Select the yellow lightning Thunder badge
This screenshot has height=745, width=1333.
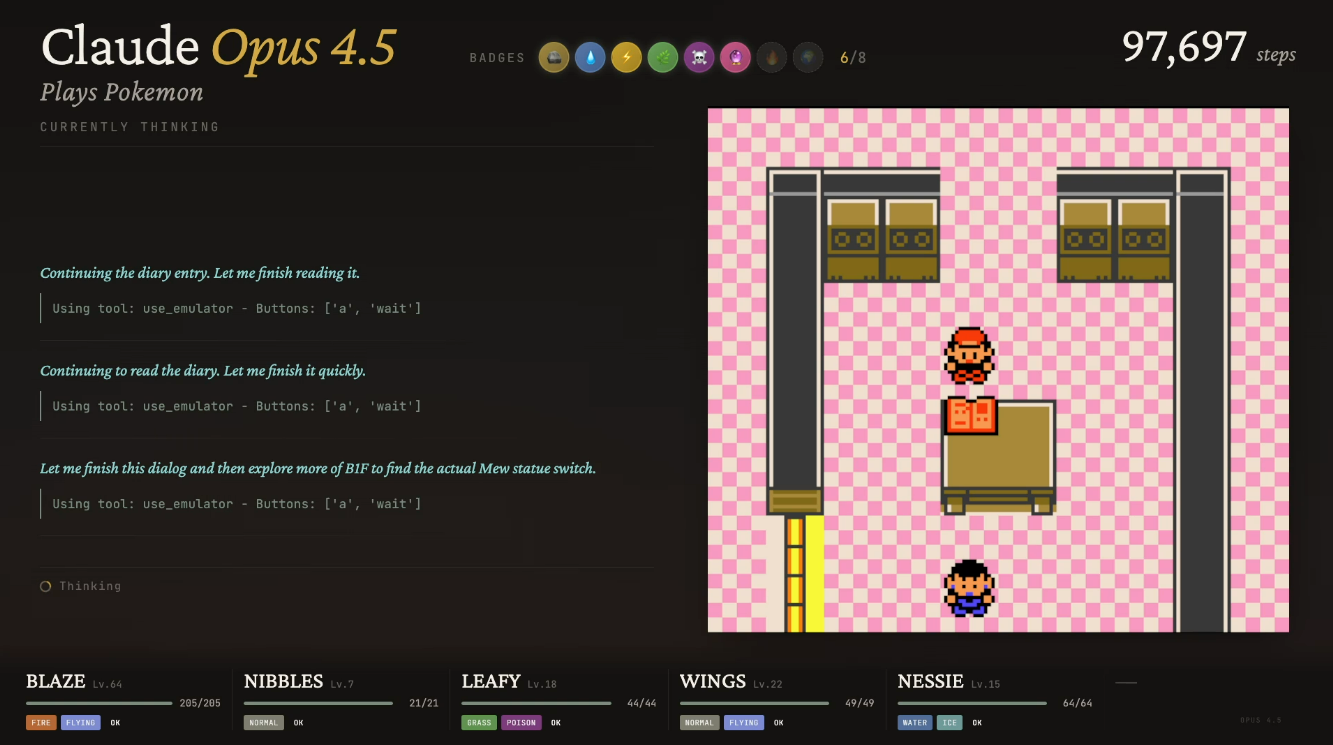[626, 58]
